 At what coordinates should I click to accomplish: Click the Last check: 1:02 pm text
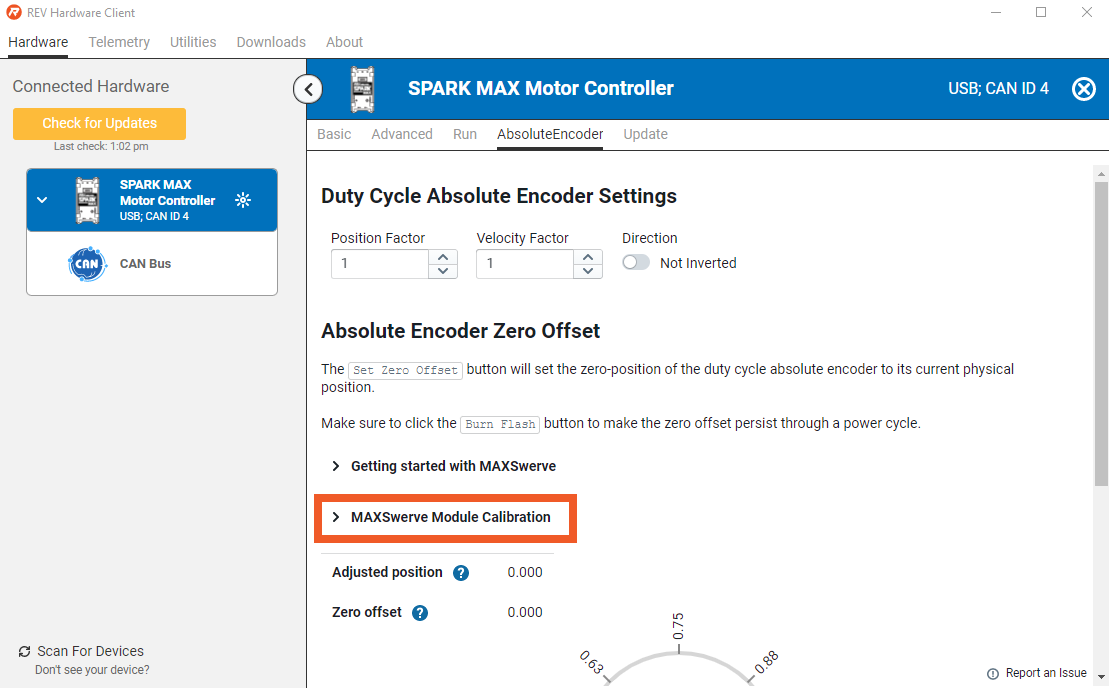coord(101,146)
